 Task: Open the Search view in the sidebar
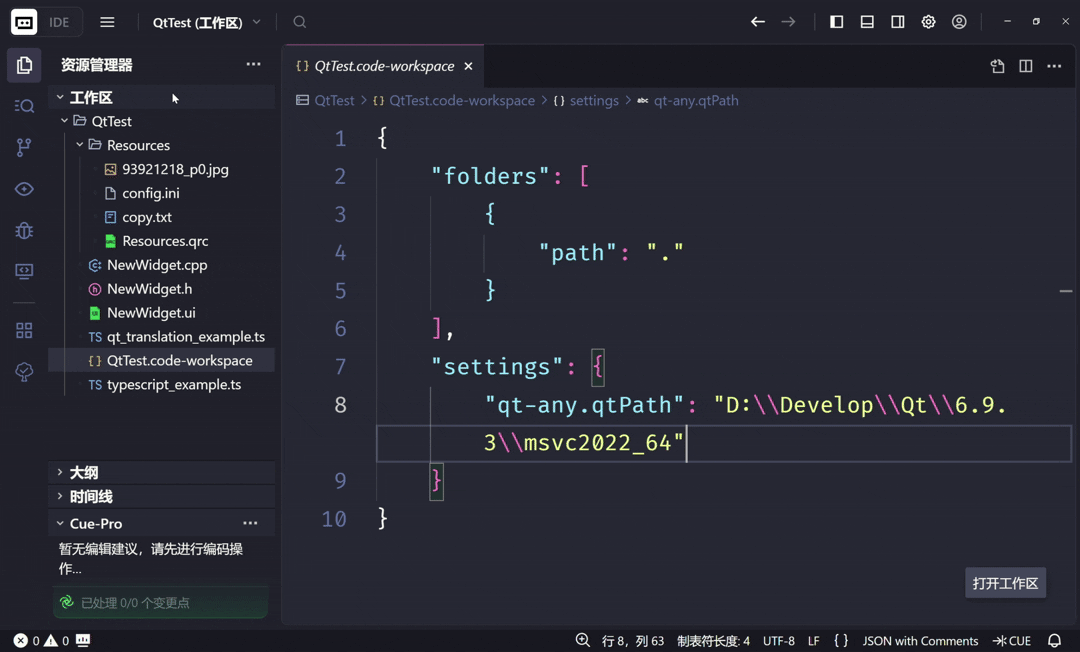pos(24,105)
